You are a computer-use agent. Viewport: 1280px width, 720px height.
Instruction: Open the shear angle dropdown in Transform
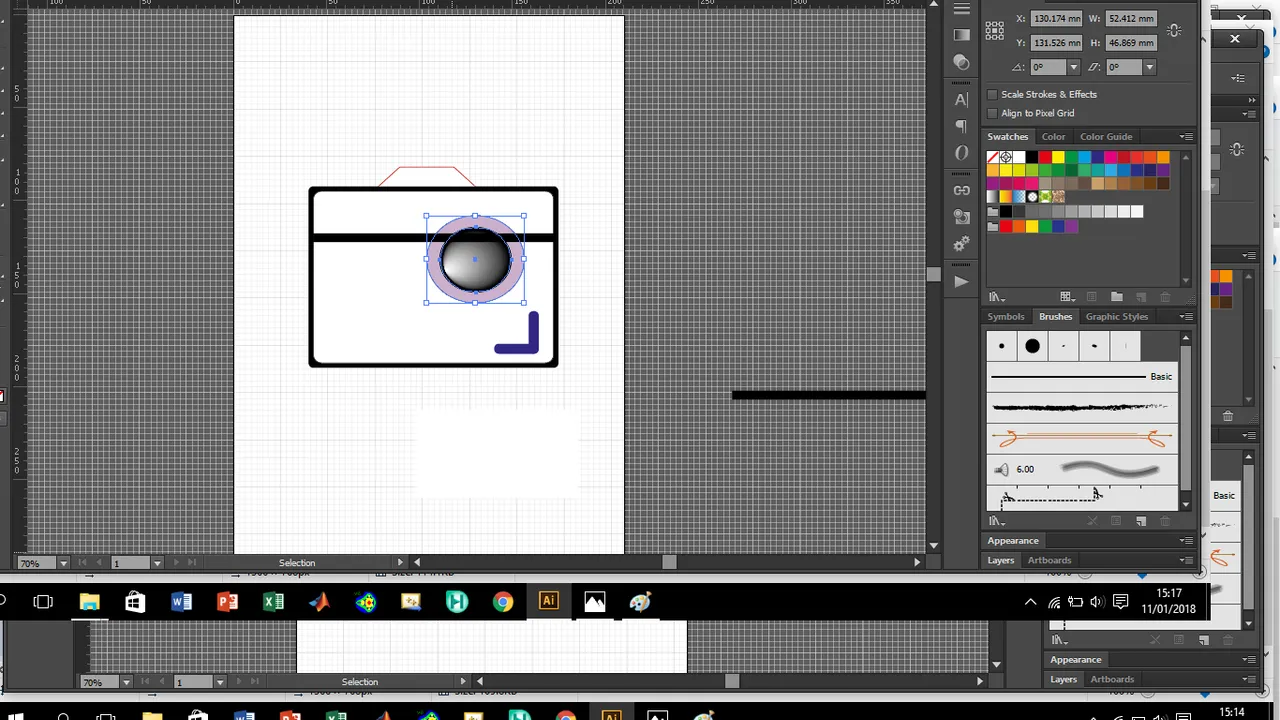(x=1149, y=67)
